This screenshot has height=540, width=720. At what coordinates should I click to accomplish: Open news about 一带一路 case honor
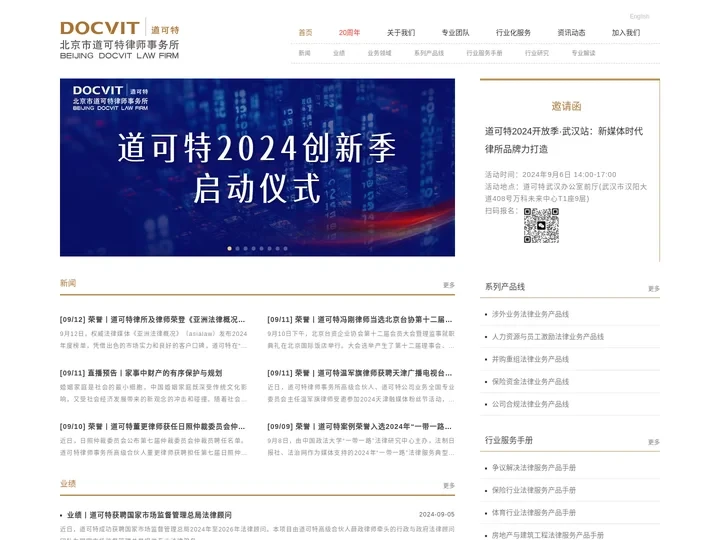pos(360,427)
